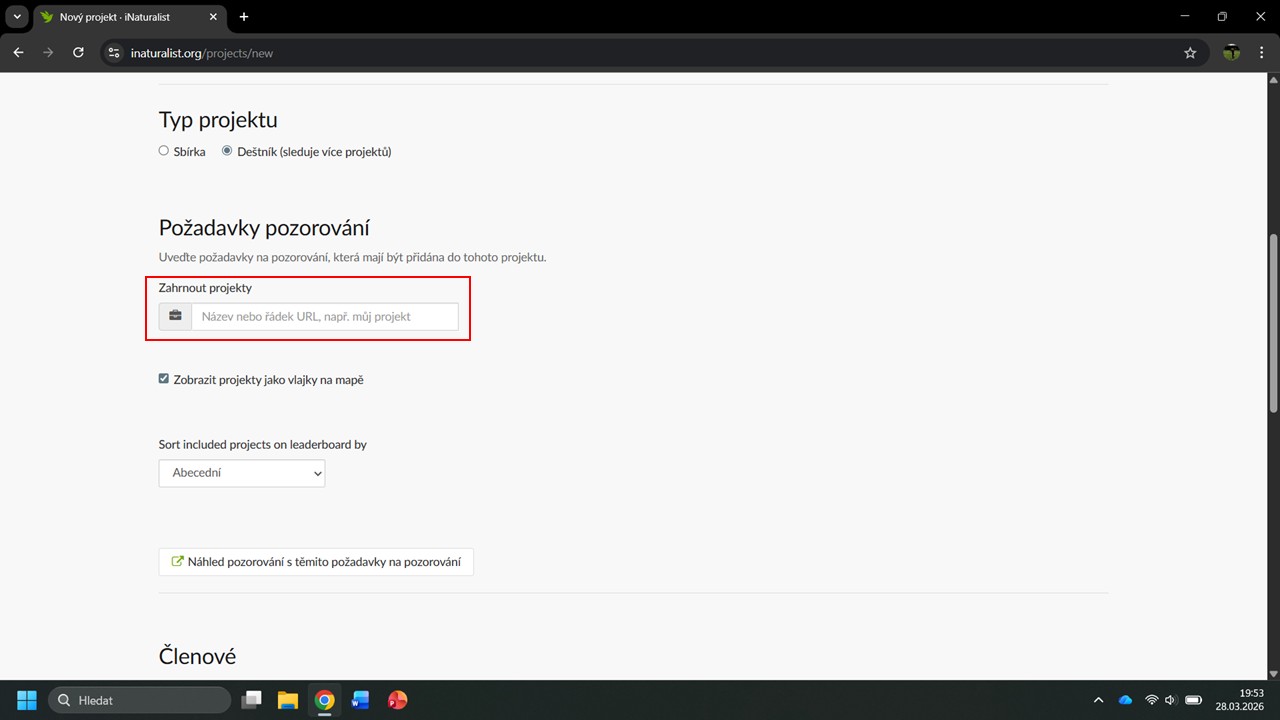
Task: Show hidden system tray icons
Action: pos(1098,700)
